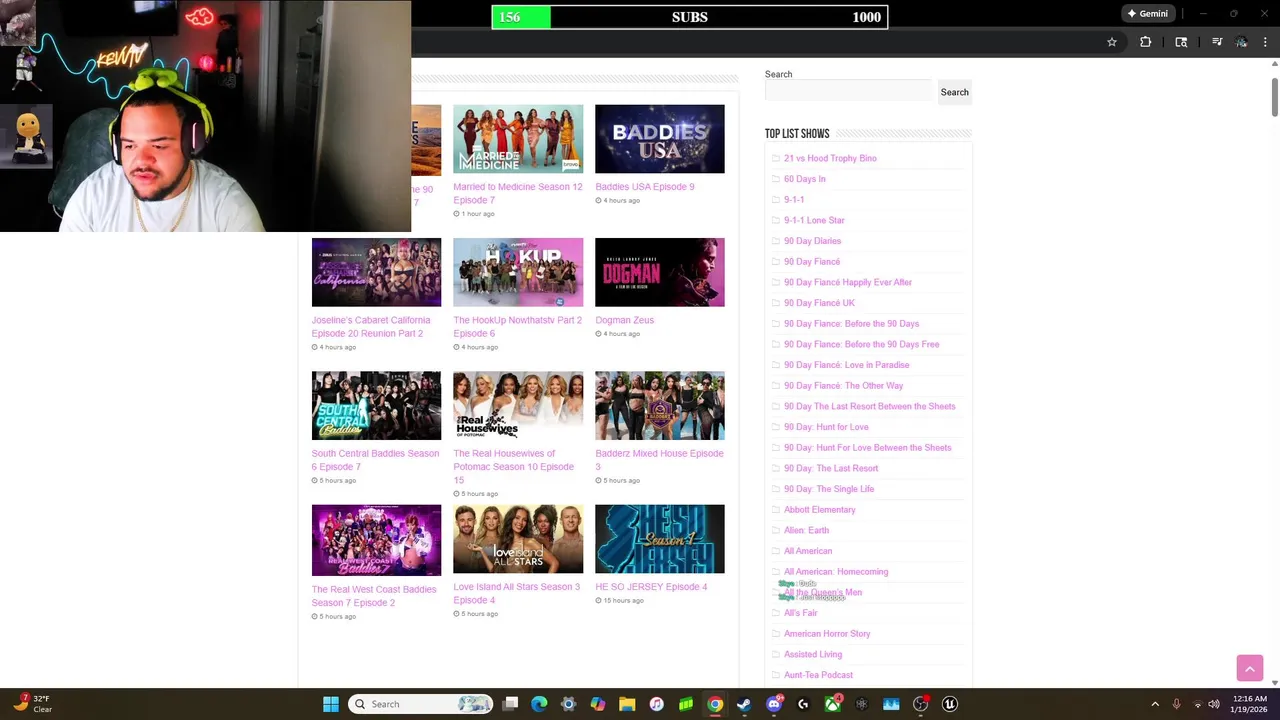Open Steam from the taskbar
This screenshot has width=1280, height=720.
pyautogui.click(x=744, y=704)
